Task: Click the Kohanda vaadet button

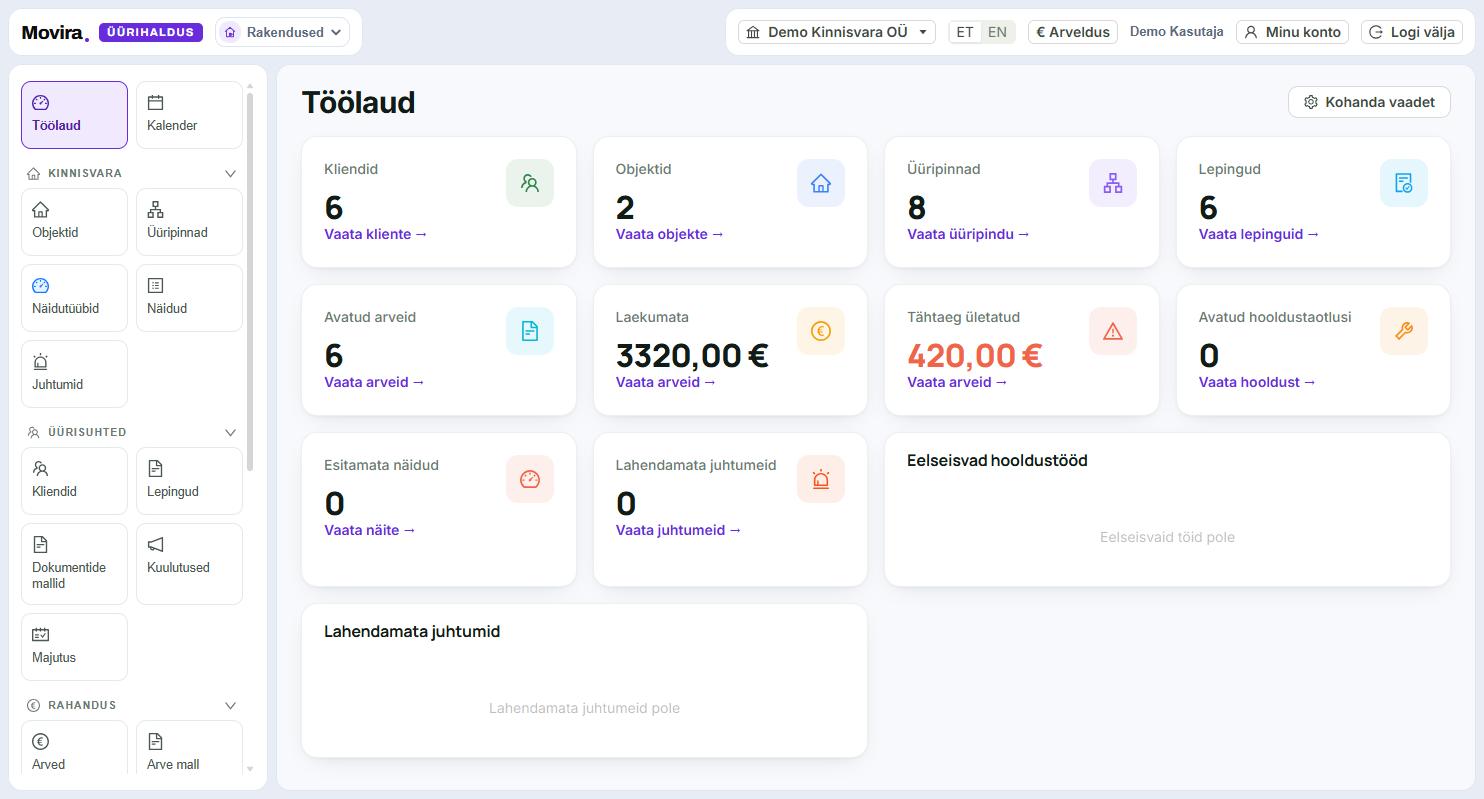Action: tap(1369, 102)
